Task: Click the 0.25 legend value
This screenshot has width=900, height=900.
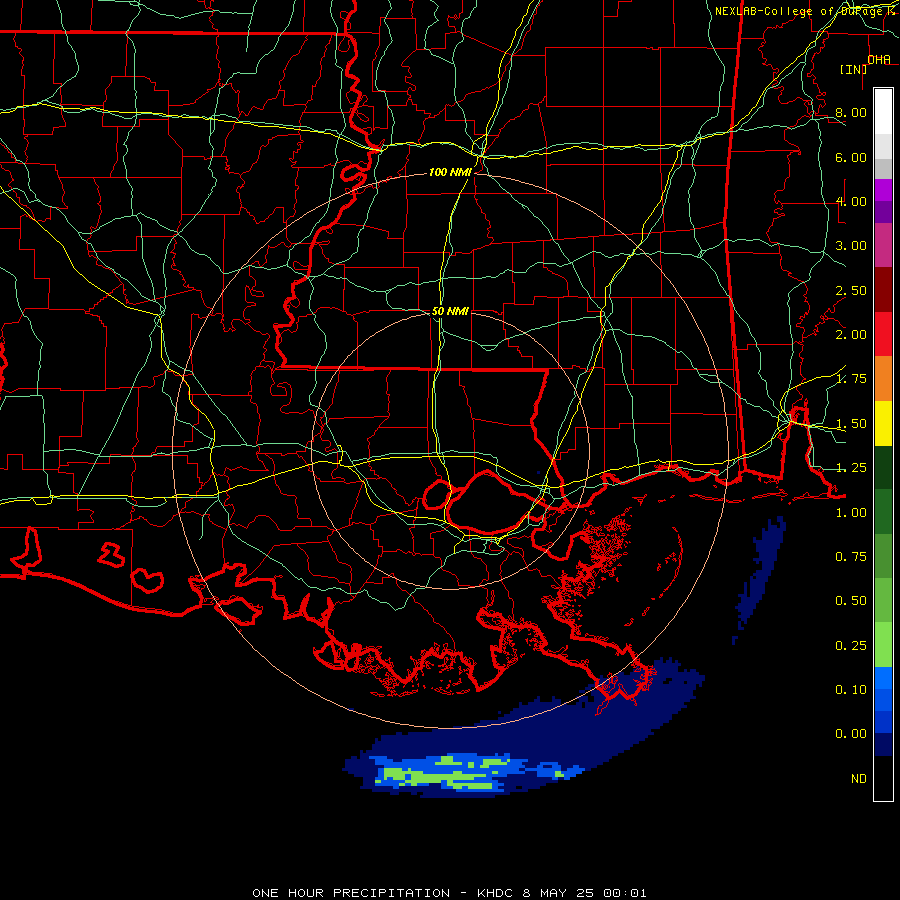Action: tap(851, 646)
